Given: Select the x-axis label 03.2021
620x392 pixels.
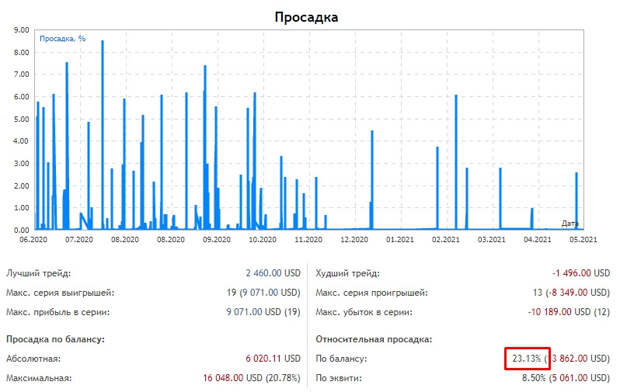Looking at the screenshot, I should click(x=491, y=240).
